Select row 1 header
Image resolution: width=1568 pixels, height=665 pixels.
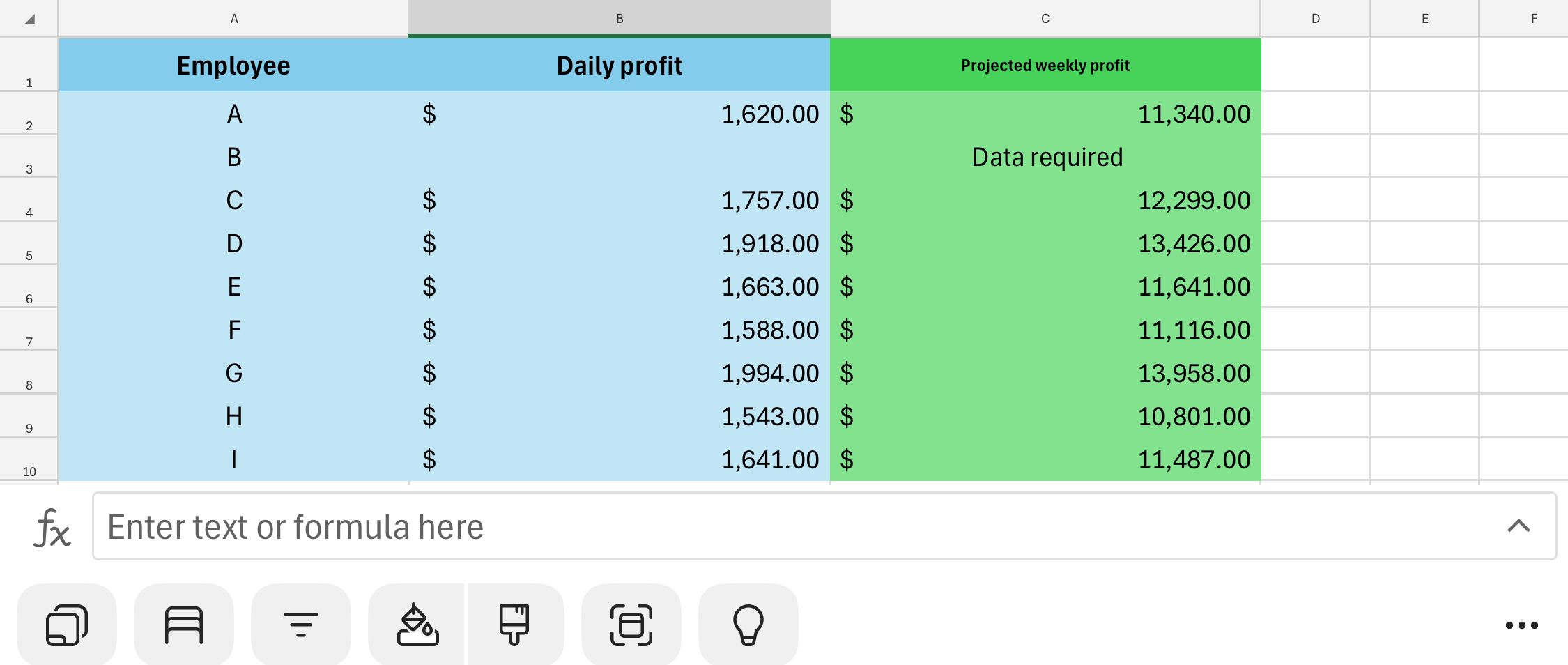pyautogui.click(x=29, y=65)
